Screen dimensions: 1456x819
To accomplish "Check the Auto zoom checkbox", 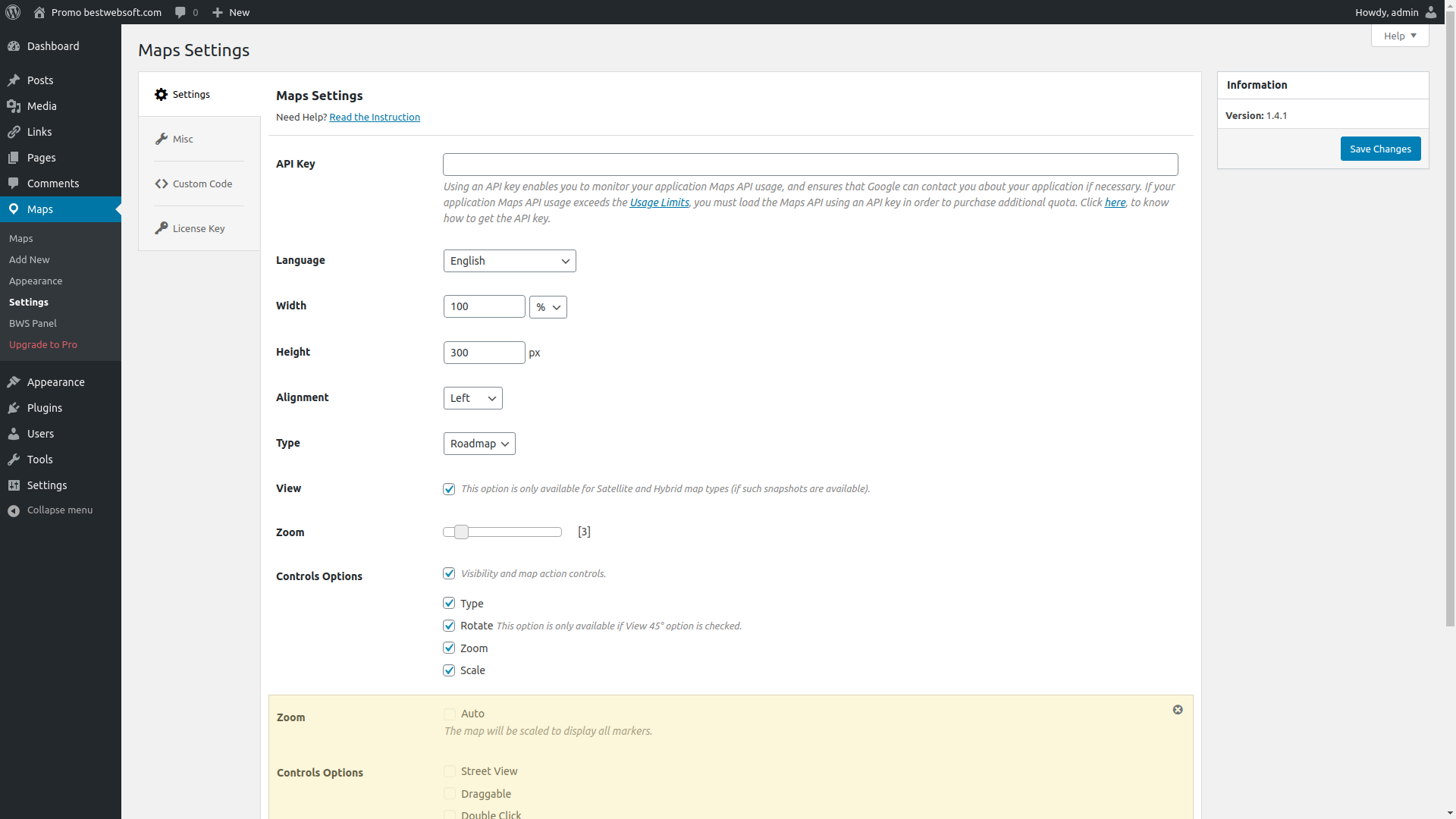I will 450,714.
